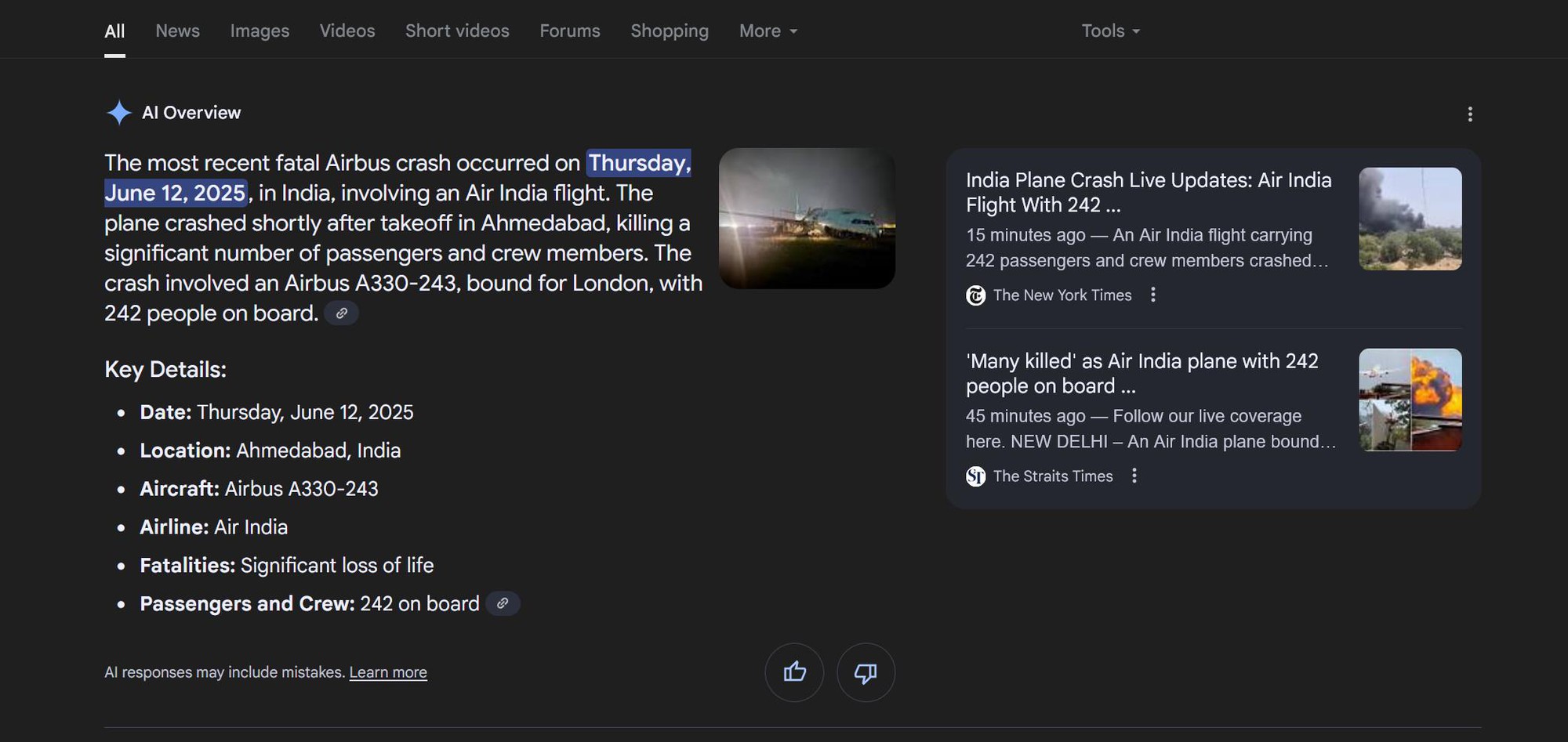This screenshot has height=742, width=1568.
Task: Open 'Many killed' Air India article
Action: 1142,373
